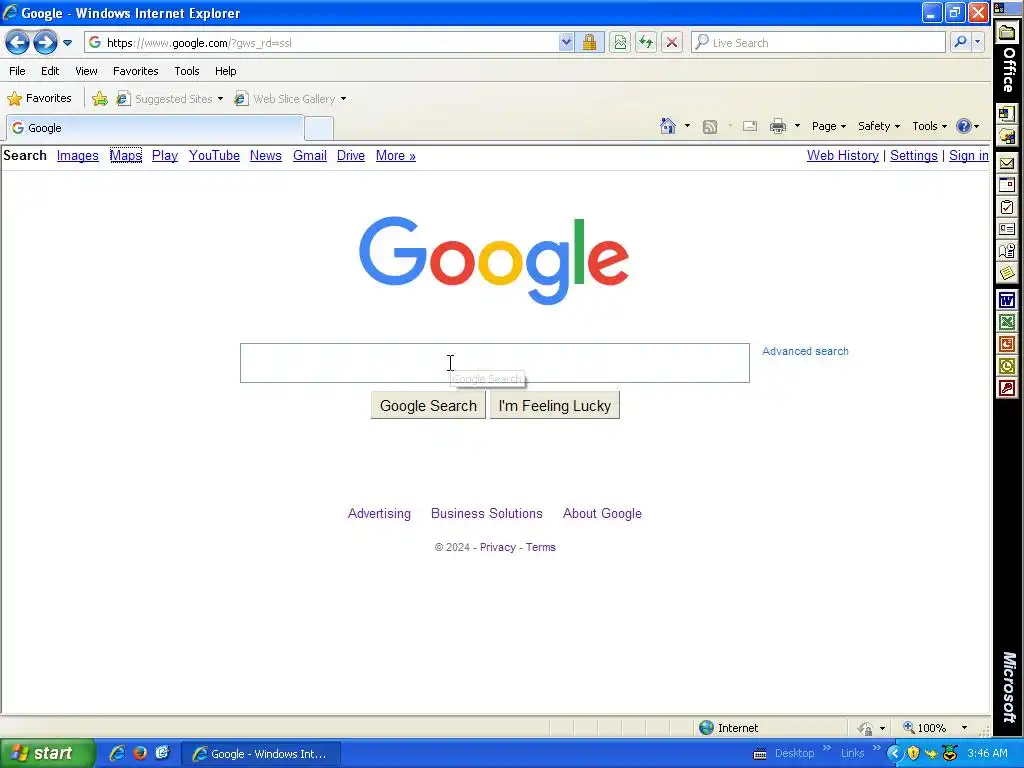
Task: Open search provider dropdown next to magnifier
Action: [977, 43]
